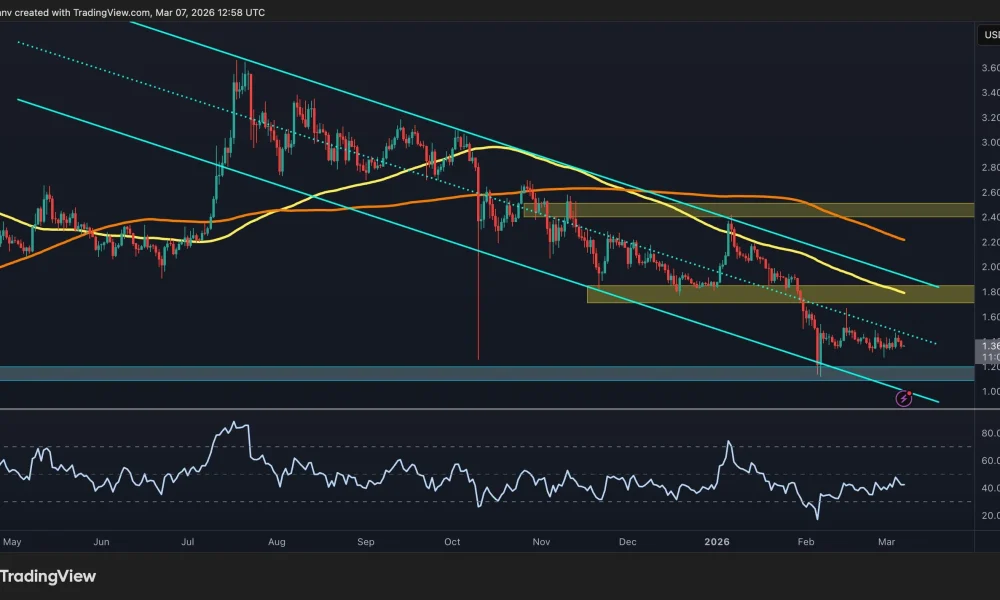
Task: Click the Mar label on the time axis
Action: [889, 541]
